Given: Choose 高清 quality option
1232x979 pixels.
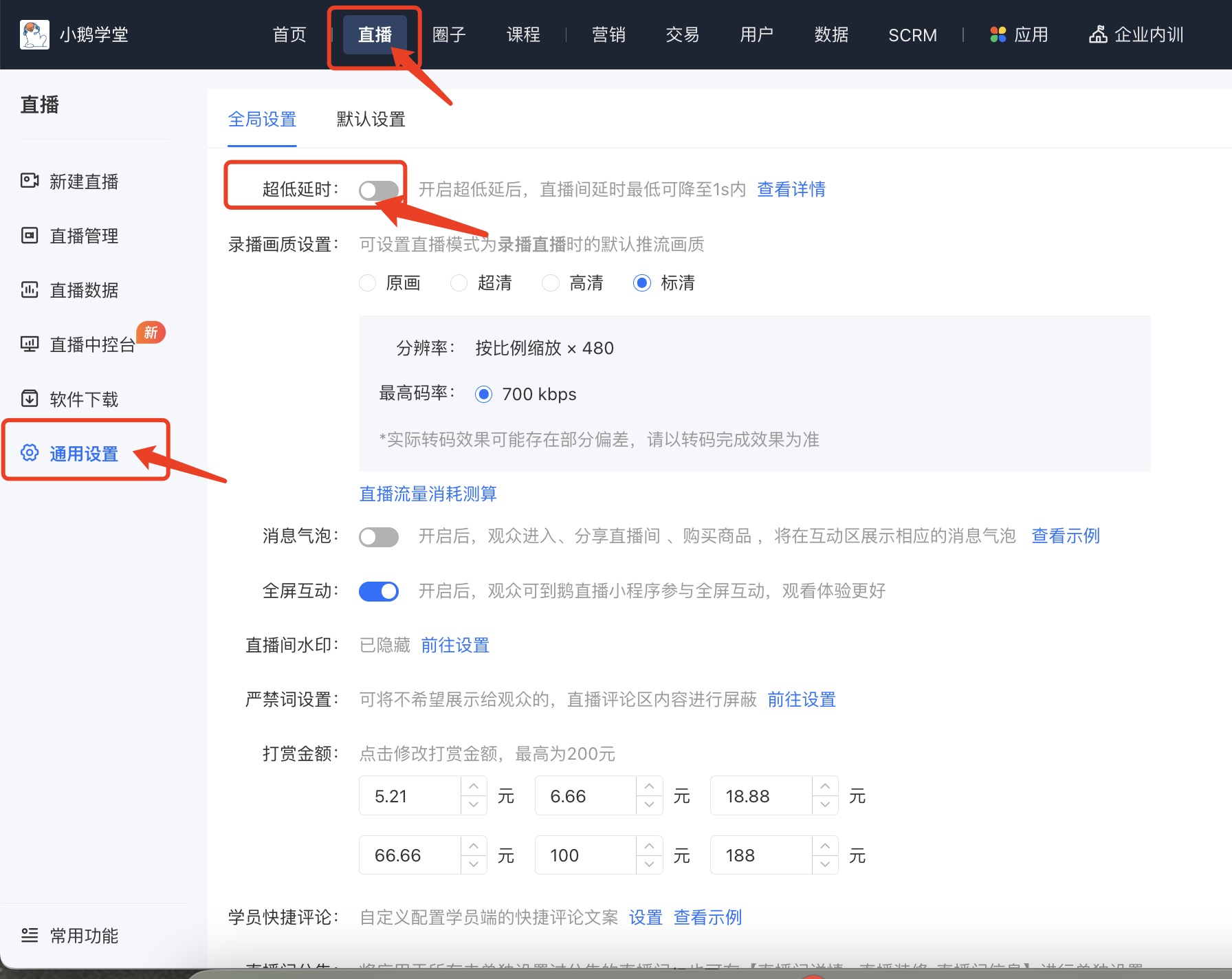Looking at the screenshot, I should point(551,283).
